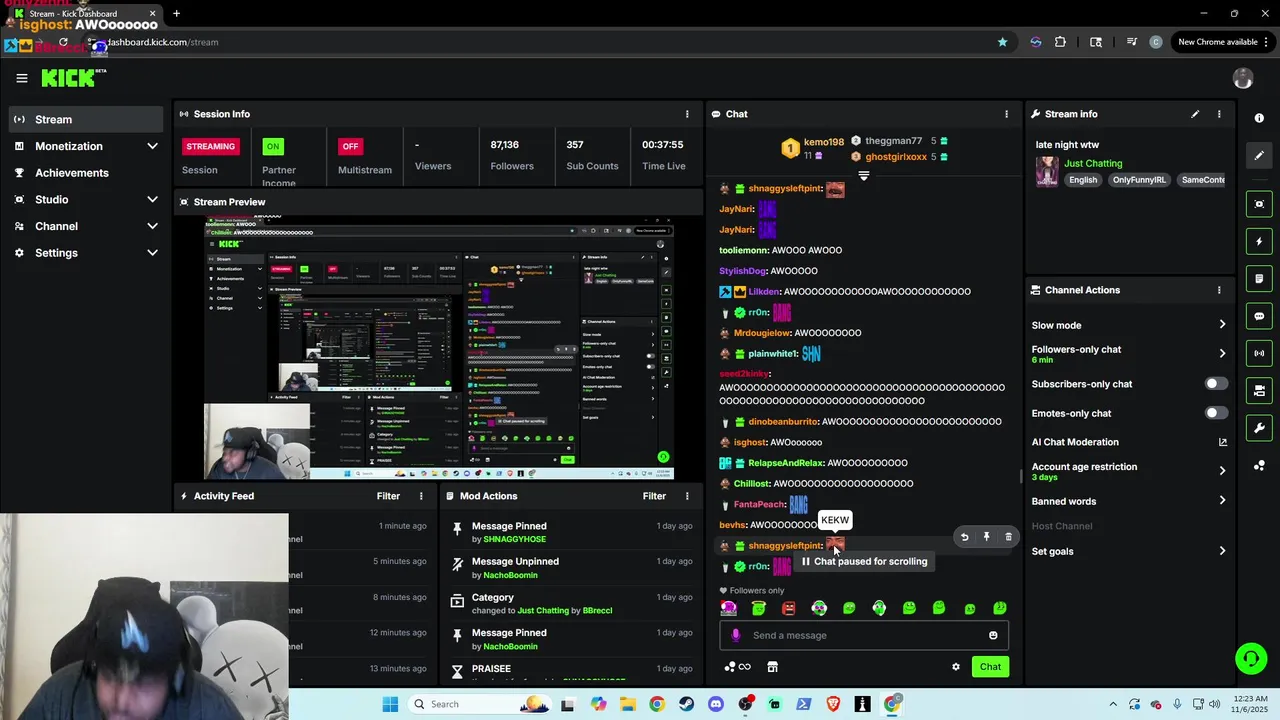Viewport: 1280px width, 720px height.
Task: Open the Kick hamburger menu
Action: coord(22,78)
